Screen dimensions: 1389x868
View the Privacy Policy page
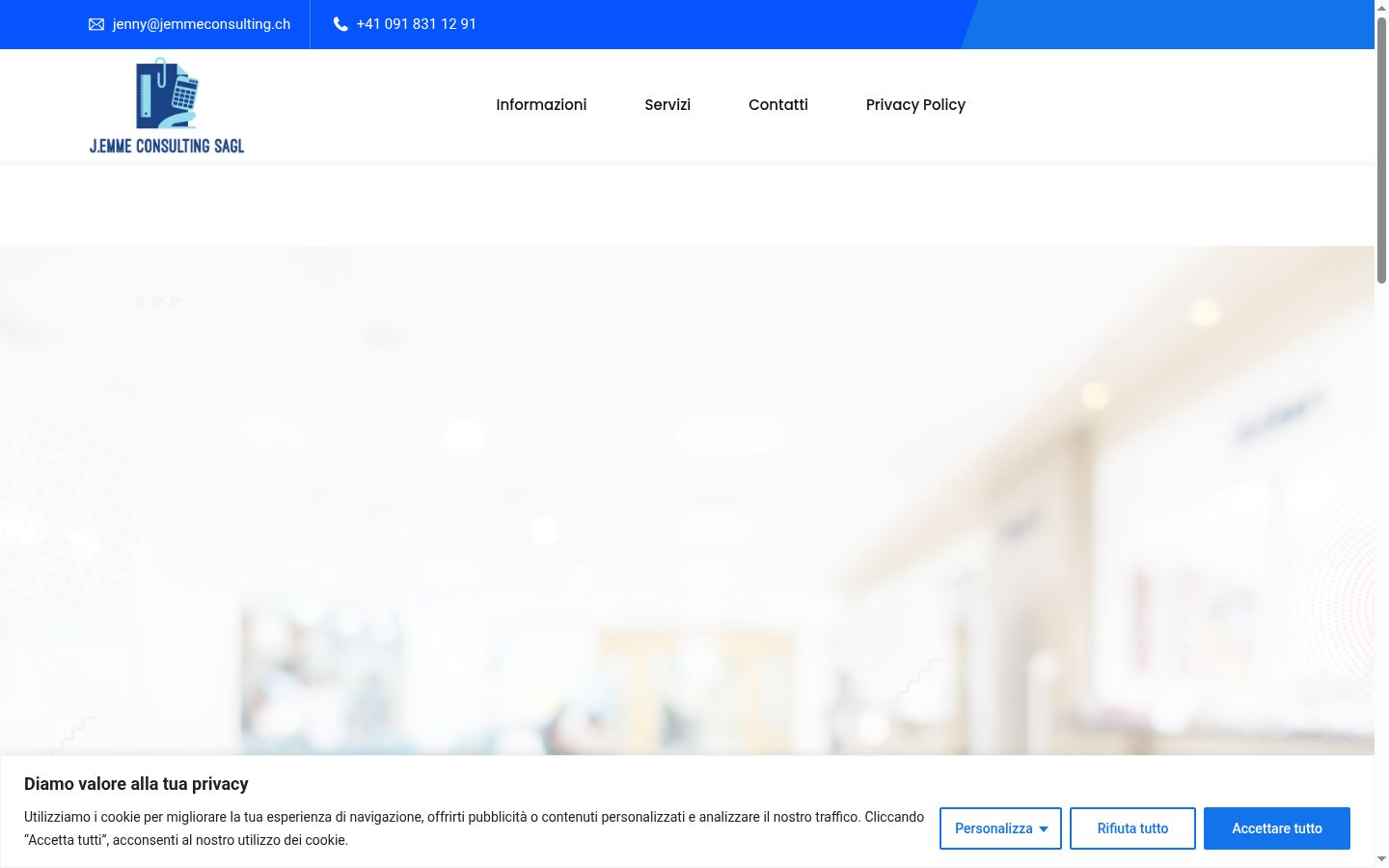(915, 104)
